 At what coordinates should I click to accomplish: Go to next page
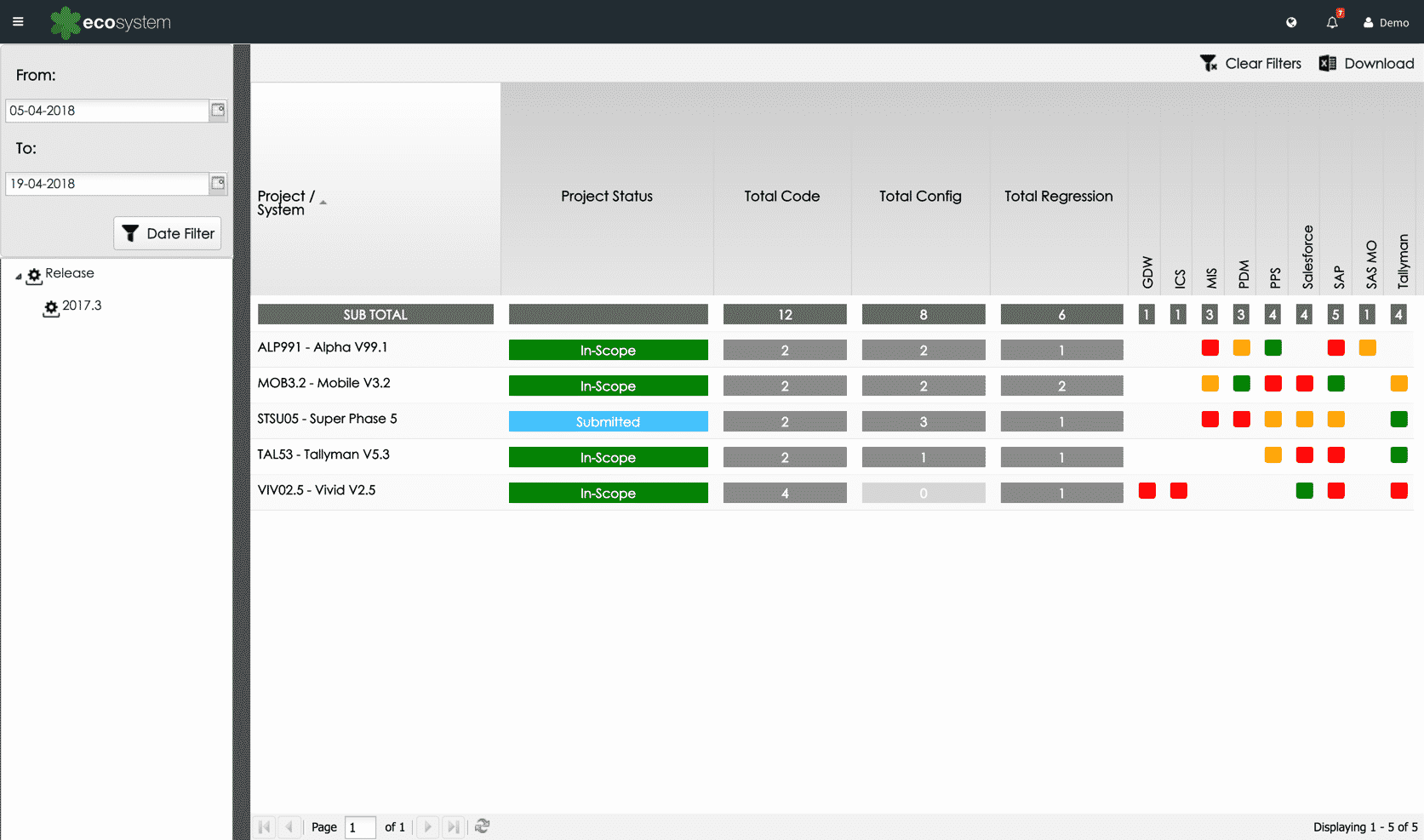(x=428, y=826)
